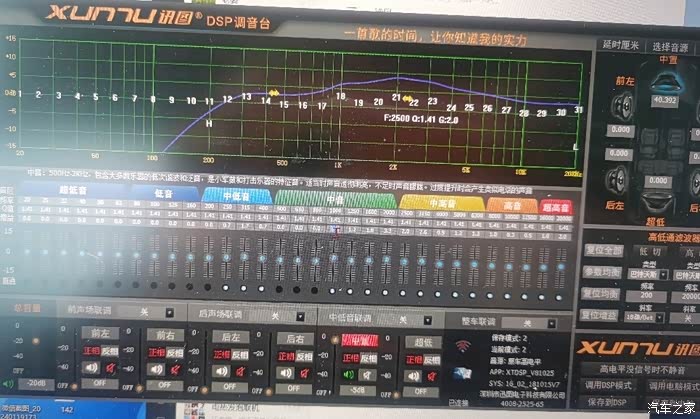Click the master volume slider knob
Viewport: 700px width, 419px height.
[x=36, y=341]
